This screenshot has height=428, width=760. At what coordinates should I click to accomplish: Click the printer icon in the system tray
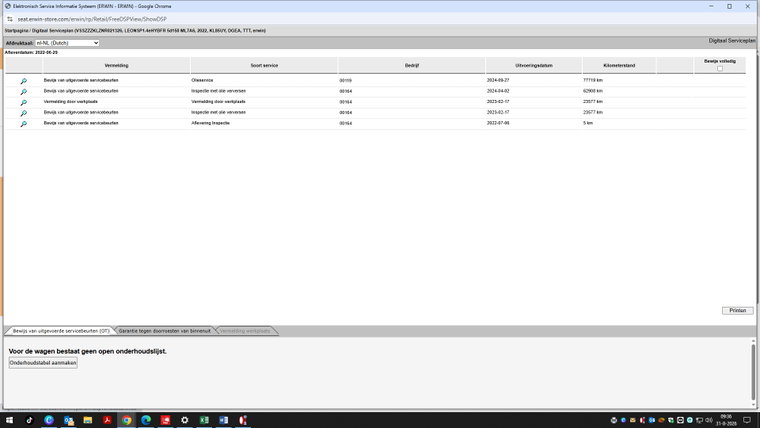614,420
